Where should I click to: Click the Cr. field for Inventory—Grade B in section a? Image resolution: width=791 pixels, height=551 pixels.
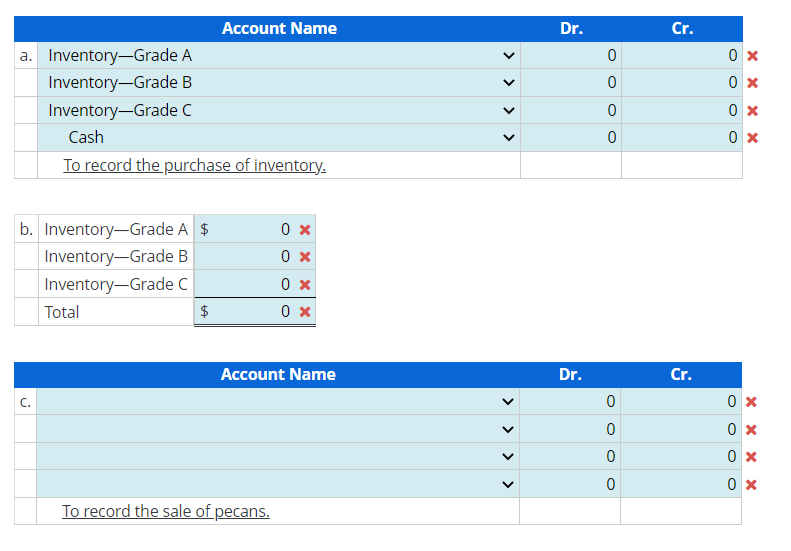pos(682,83)
